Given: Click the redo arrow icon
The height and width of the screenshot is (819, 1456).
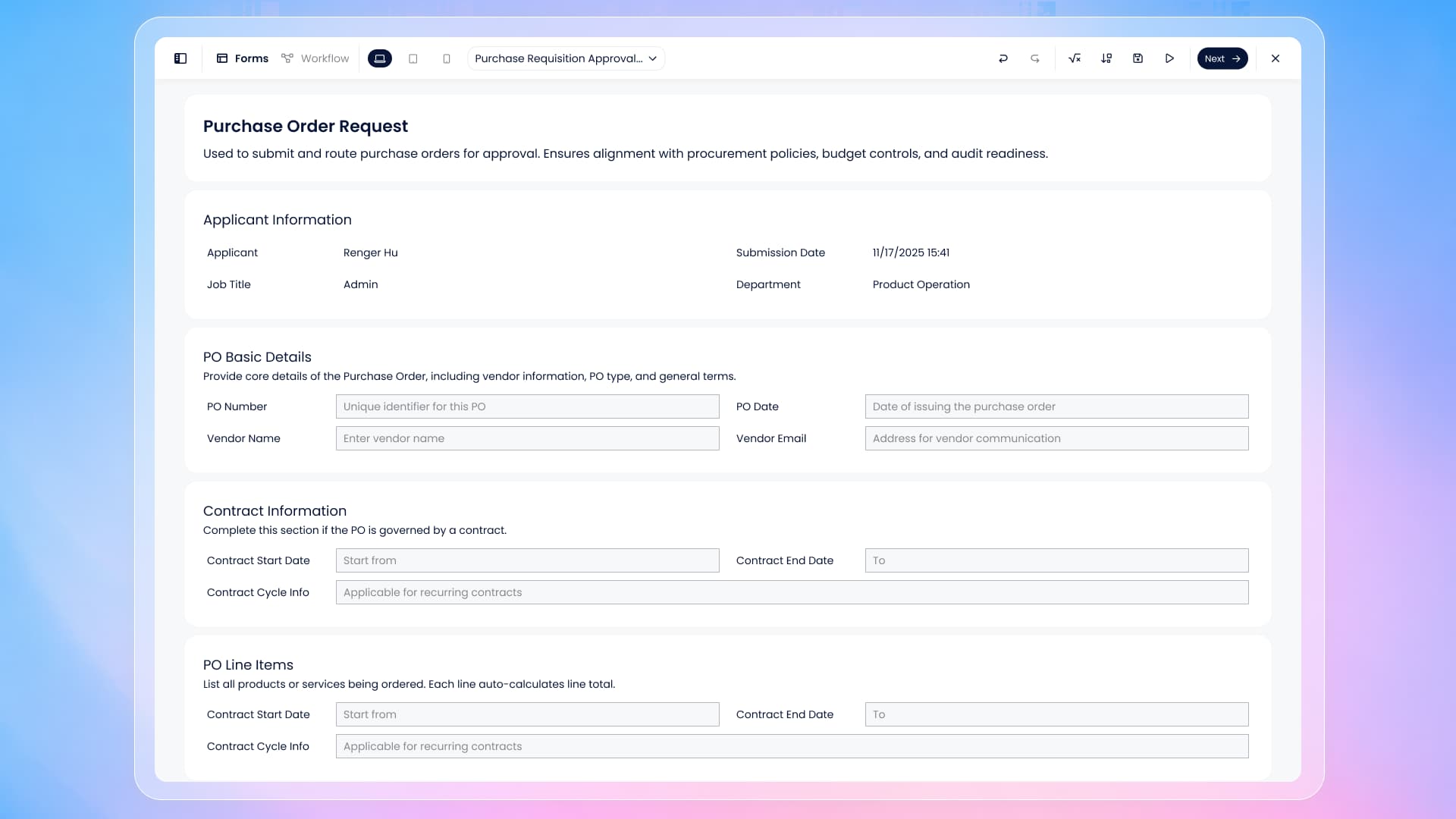Looking at the screenshot, I should coord(1035,58).
